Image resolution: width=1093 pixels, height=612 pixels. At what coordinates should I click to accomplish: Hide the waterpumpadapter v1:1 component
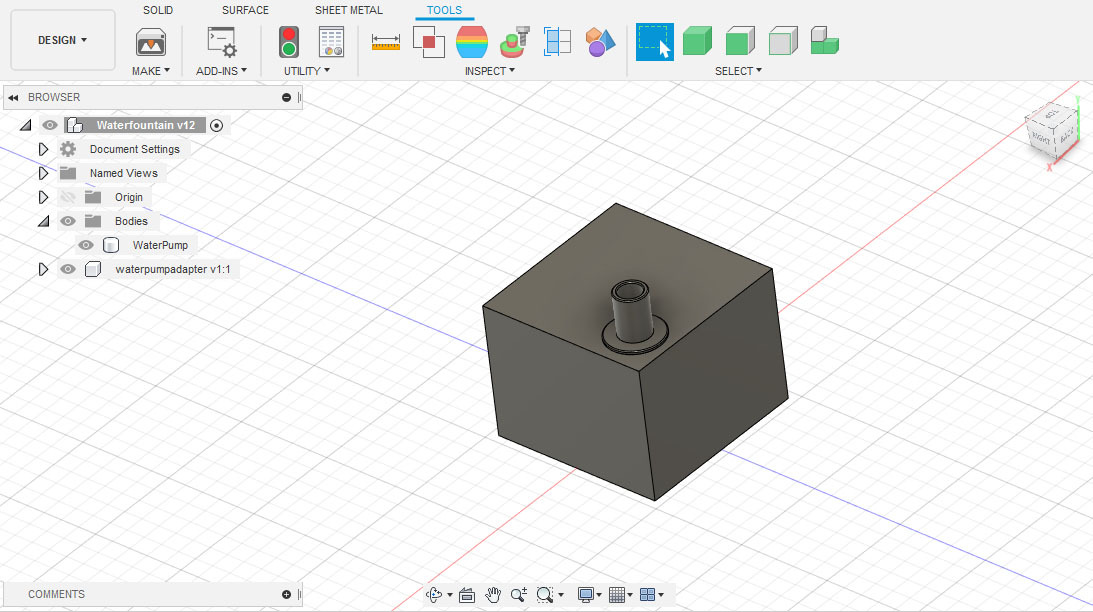(68, 269)
